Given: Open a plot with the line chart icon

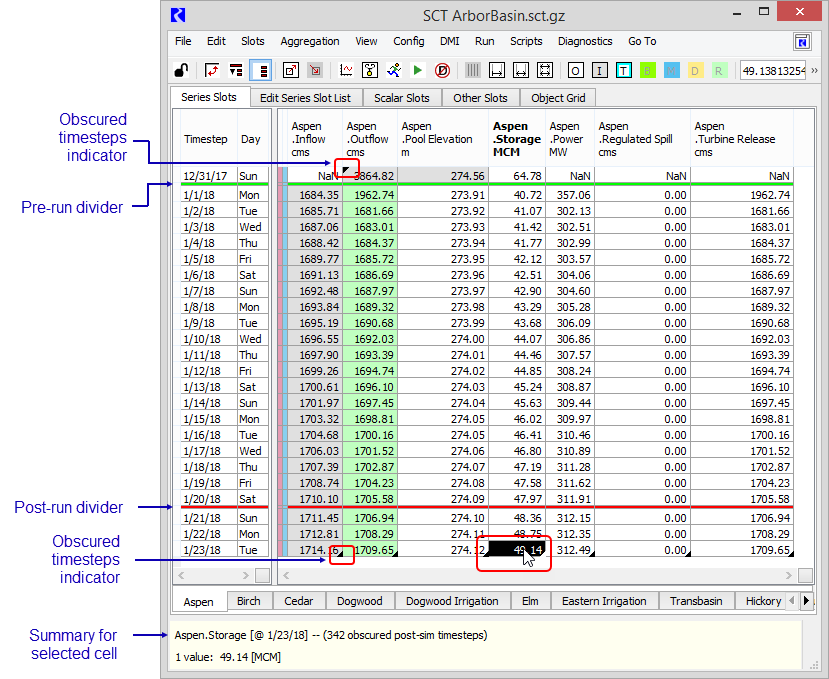Looking at the screenshot, I should click(347, 70).
